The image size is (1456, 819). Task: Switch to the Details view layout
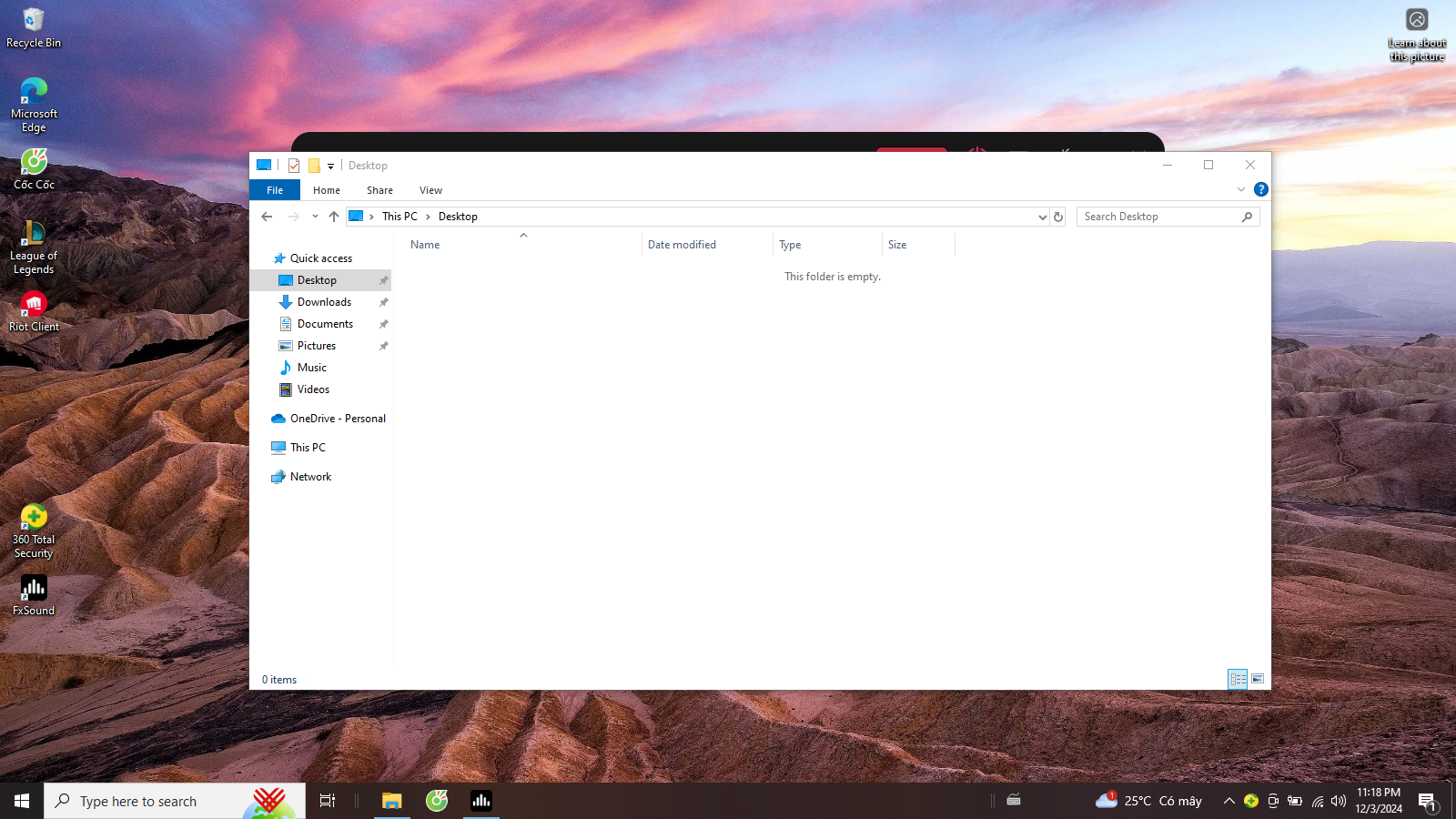(1238, 679)
